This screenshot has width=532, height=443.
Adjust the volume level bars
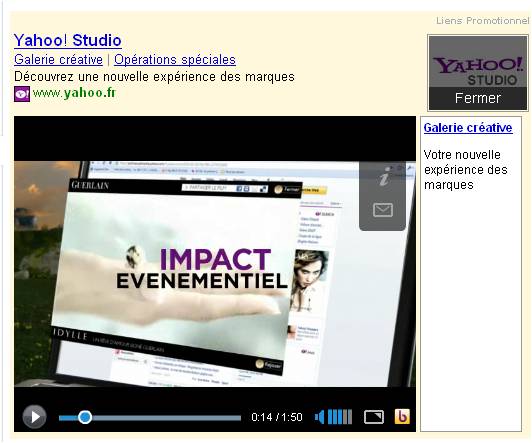(x=340, y=417)
